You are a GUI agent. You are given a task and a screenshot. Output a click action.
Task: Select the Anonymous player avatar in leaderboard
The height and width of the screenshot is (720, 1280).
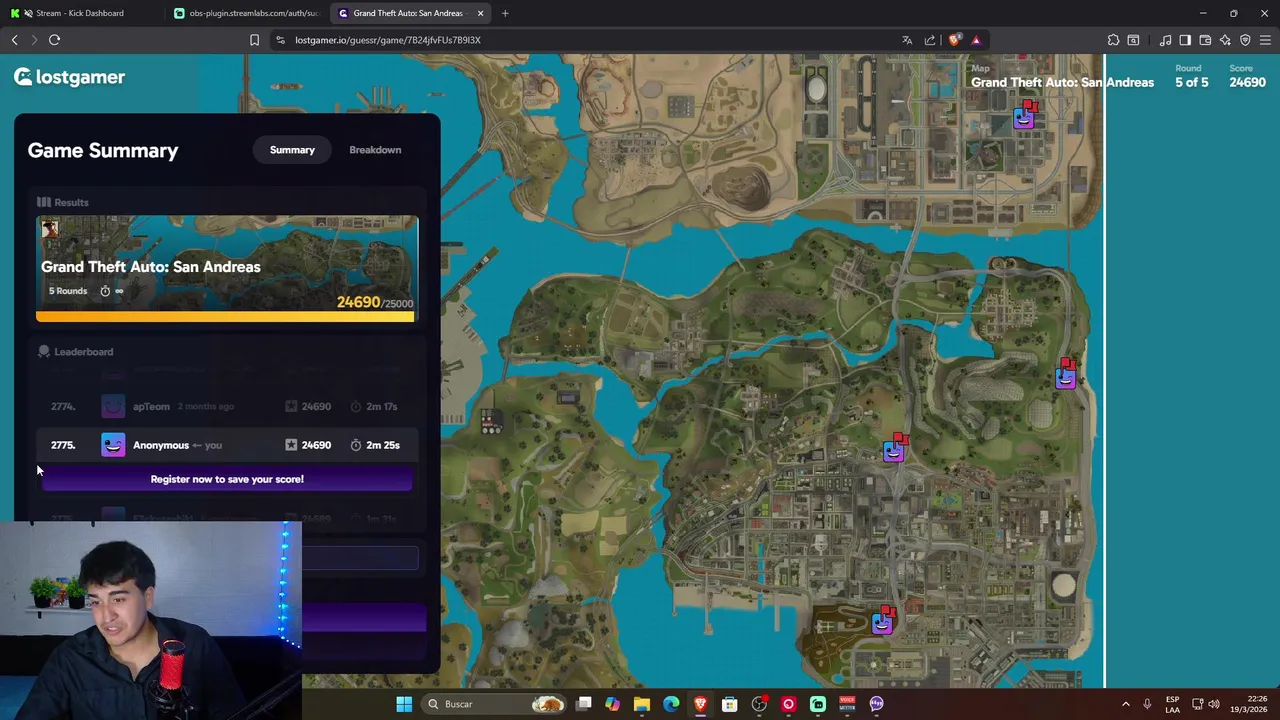[113, 445]
